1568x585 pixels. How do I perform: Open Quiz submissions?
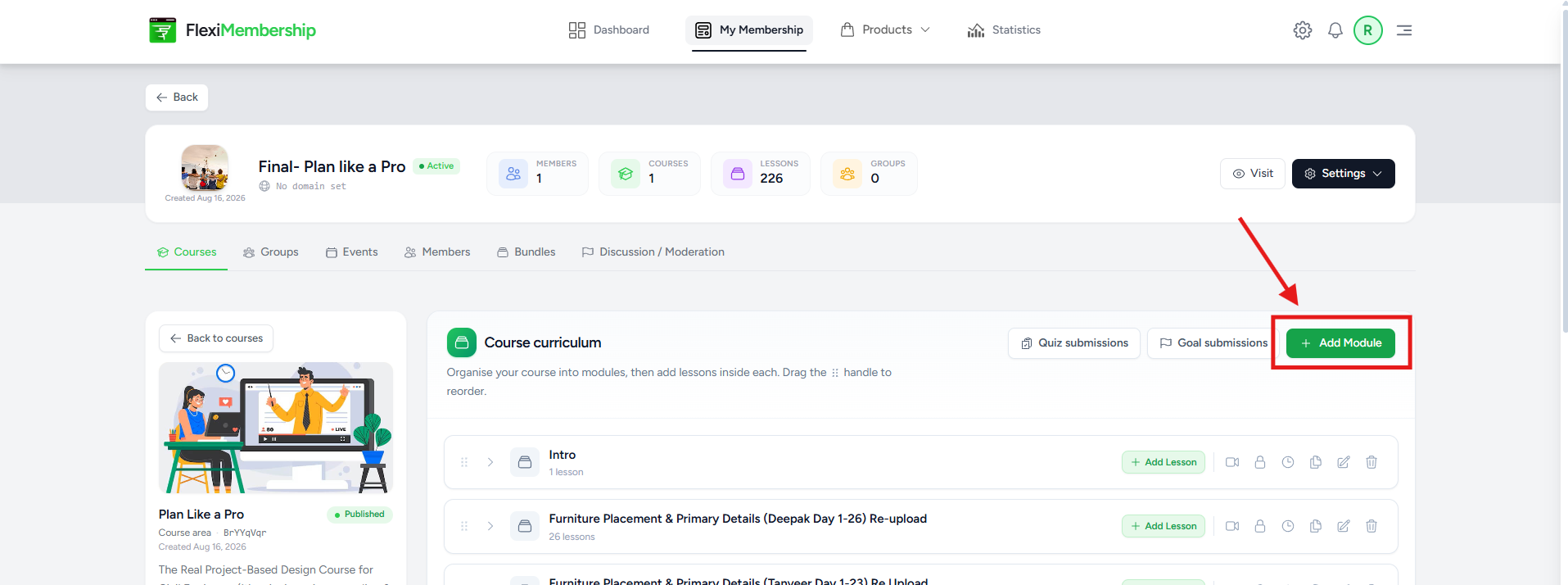click(1074, 343)
